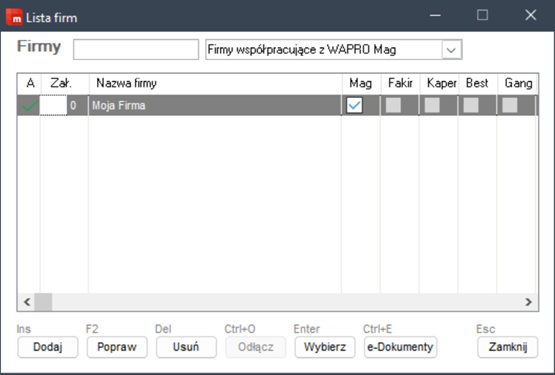This screenshot has width=555, height=375.
Task: Click the horizontal scrollbar thumb
Action: point(43,302)
